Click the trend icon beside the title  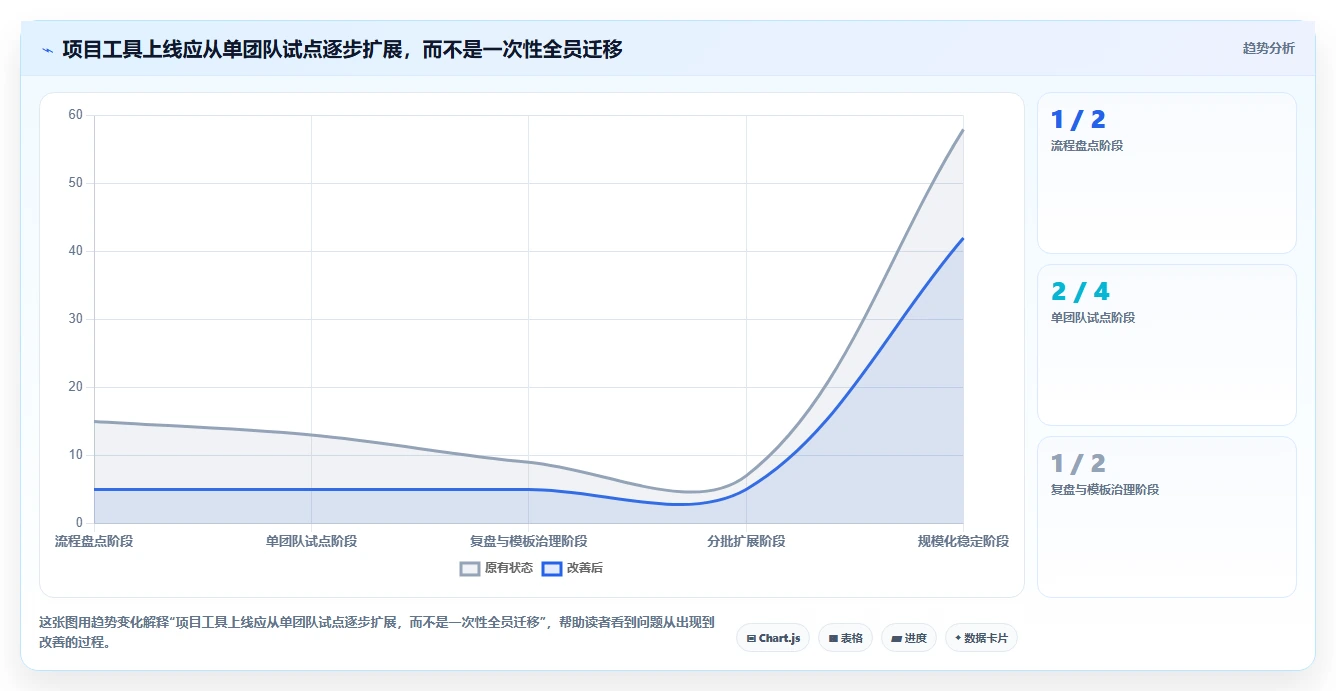tap(47, 50)
